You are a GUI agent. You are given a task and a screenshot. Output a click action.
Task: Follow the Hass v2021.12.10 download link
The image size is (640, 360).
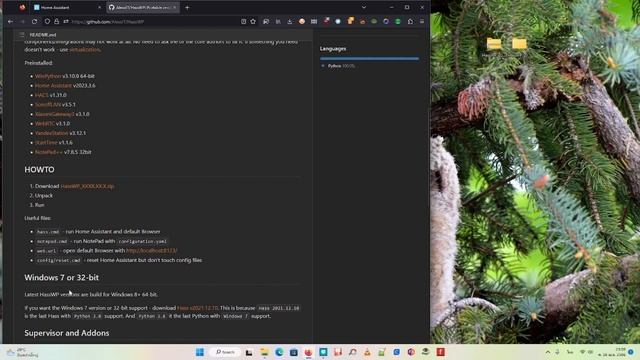pos(198,308)
